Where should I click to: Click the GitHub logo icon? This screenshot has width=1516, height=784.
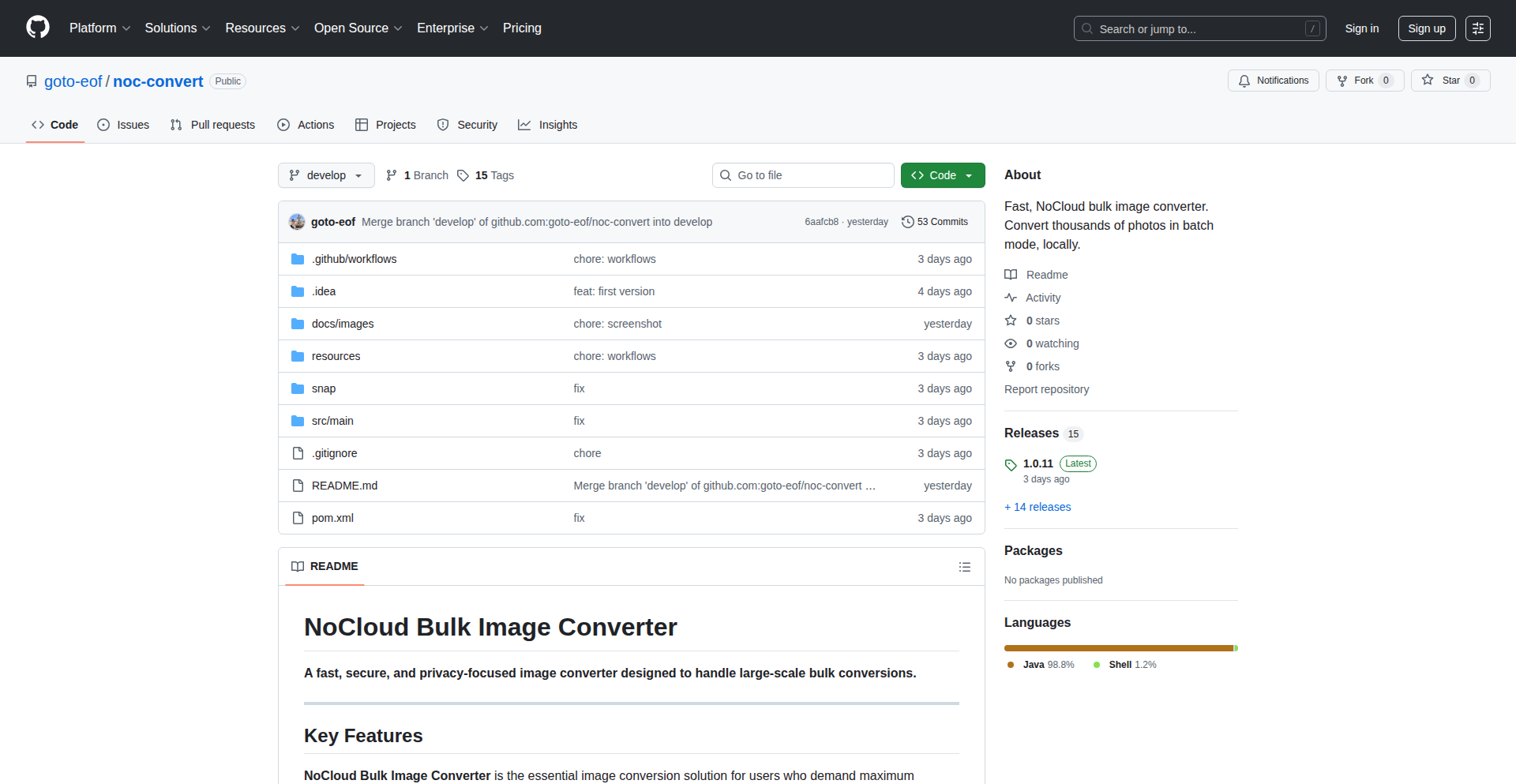(38, 28)
